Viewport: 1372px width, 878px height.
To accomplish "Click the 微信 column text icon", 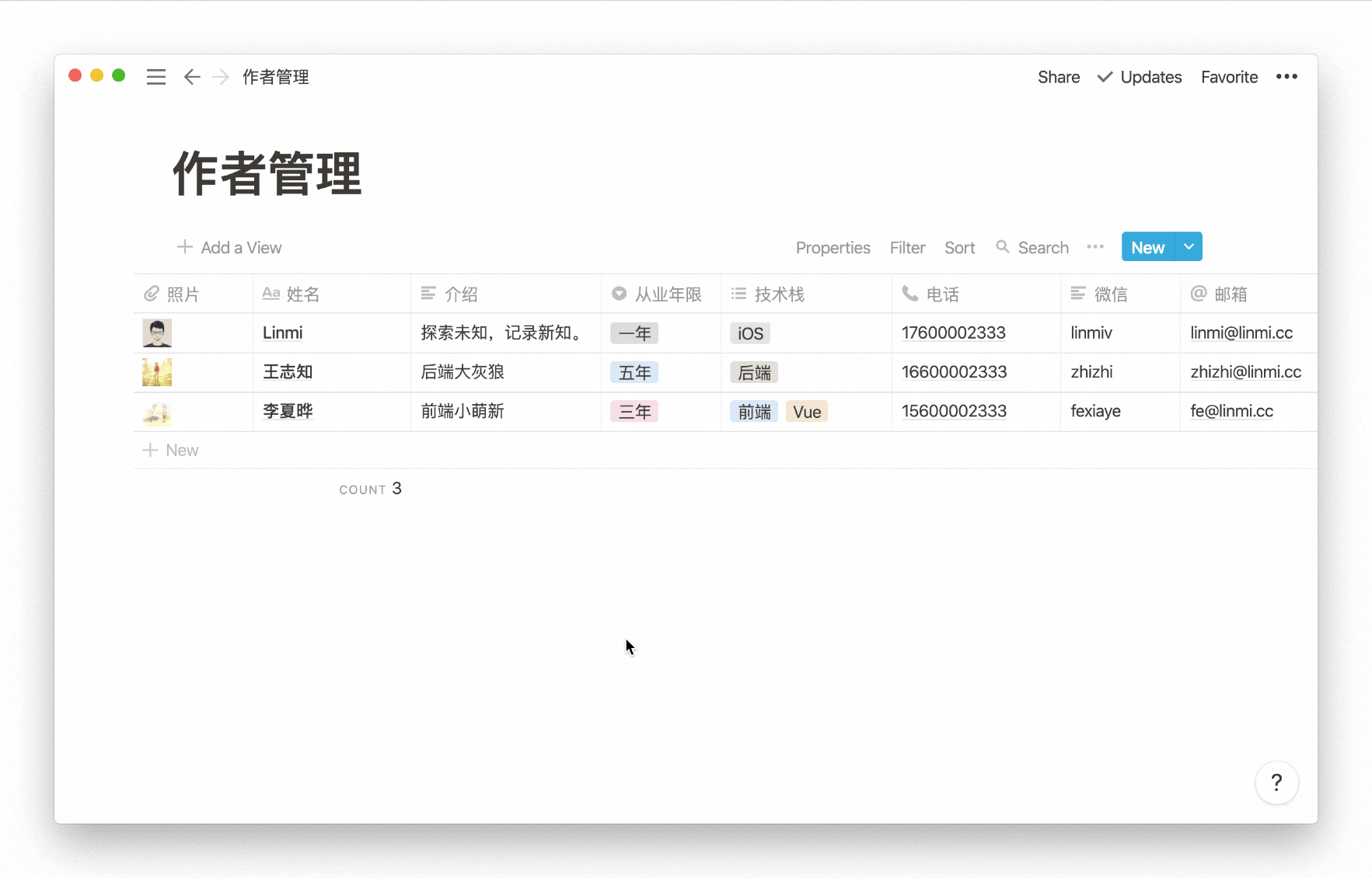I will point(1078,294).
